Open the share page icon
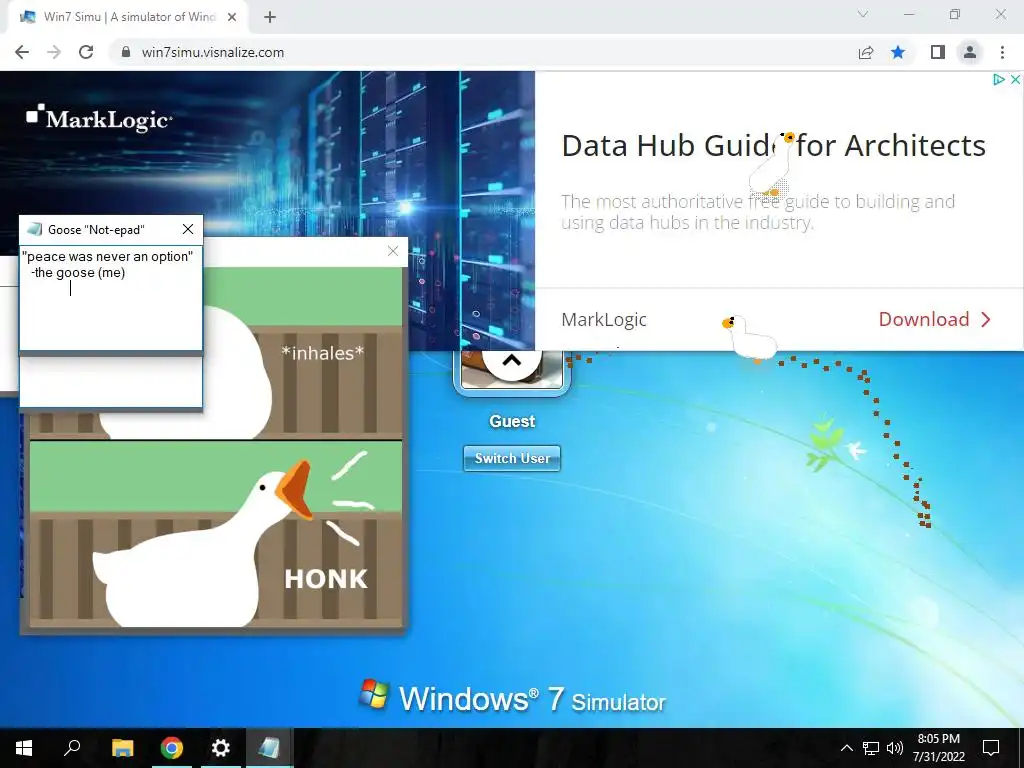 866,52
